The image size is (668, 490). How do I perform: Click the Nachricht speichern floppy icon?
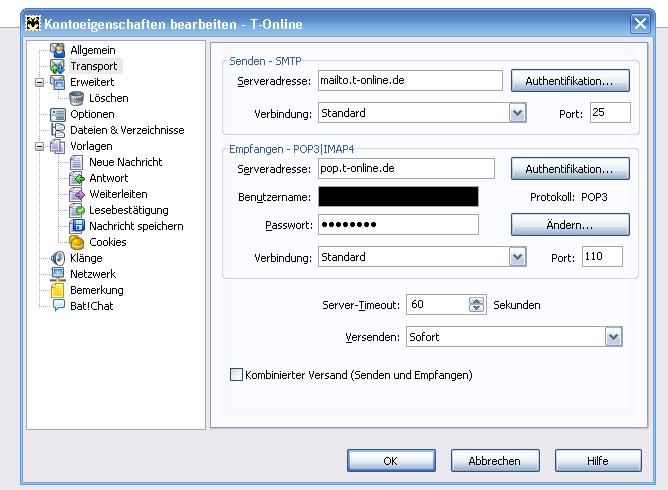(77, 226)
